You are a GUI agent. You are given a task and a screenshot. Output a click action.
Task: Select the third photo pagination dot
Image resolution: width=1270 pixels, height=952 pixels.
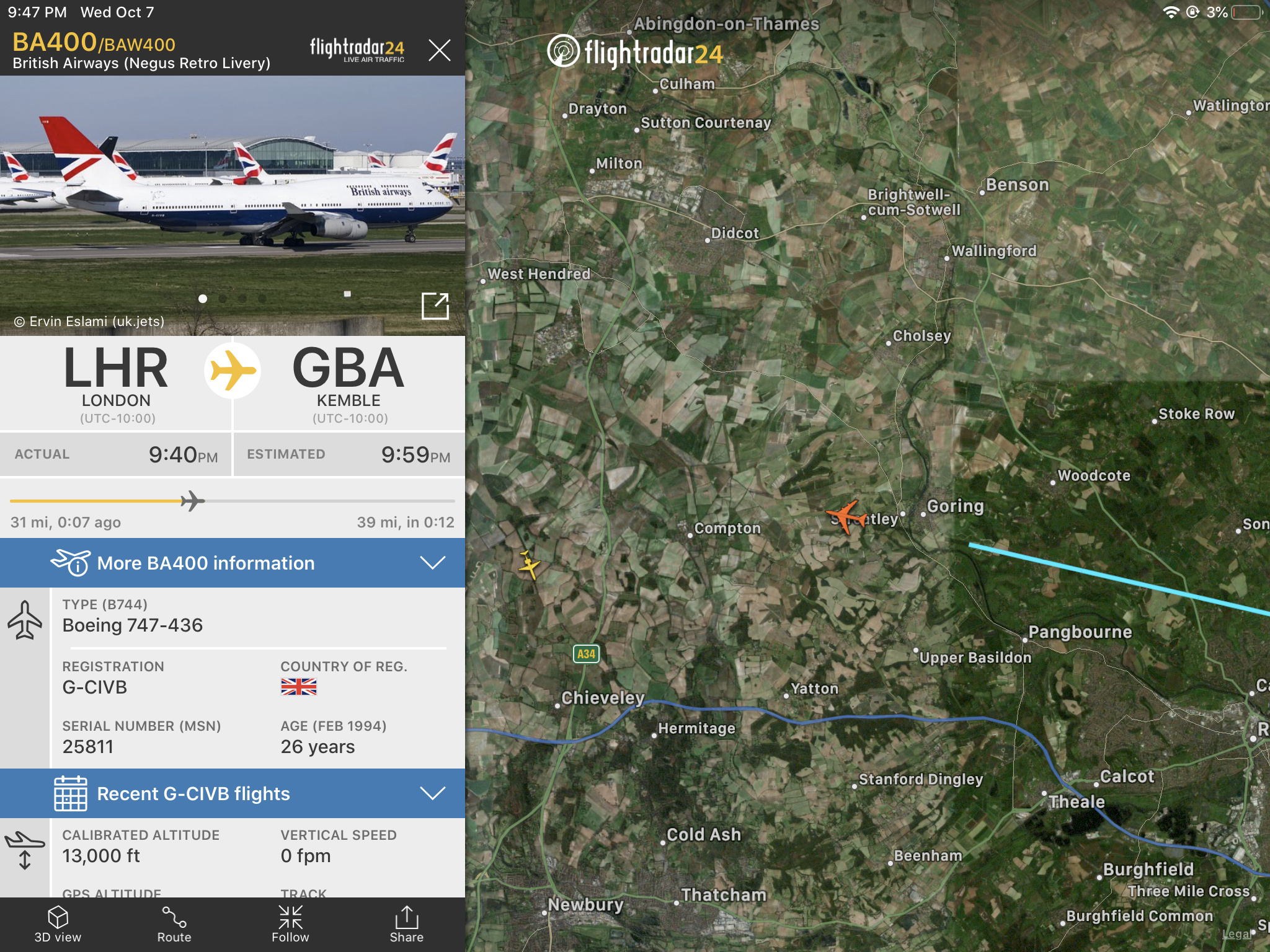click(242, 299)
